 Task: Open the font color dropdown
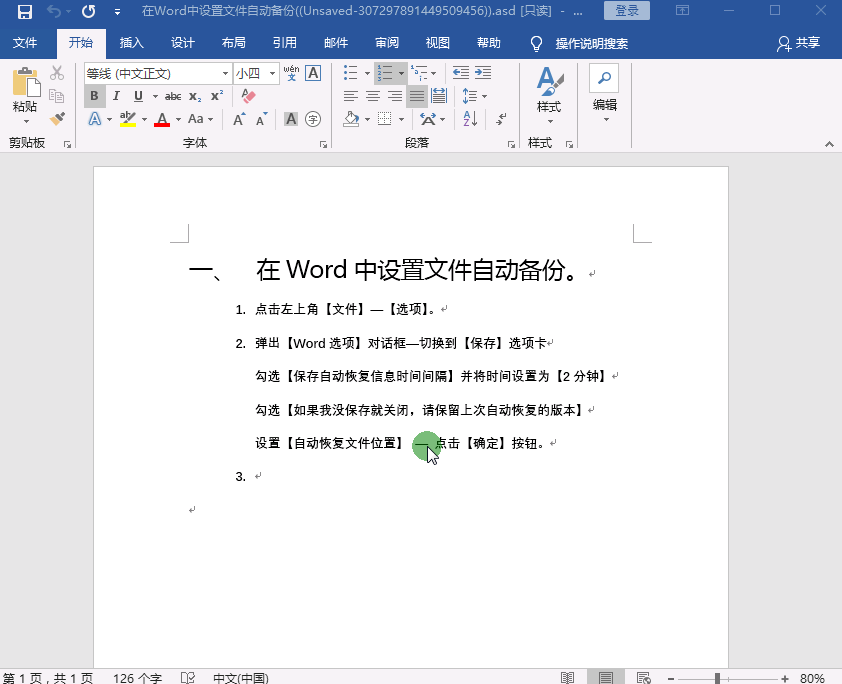[177, 117]
